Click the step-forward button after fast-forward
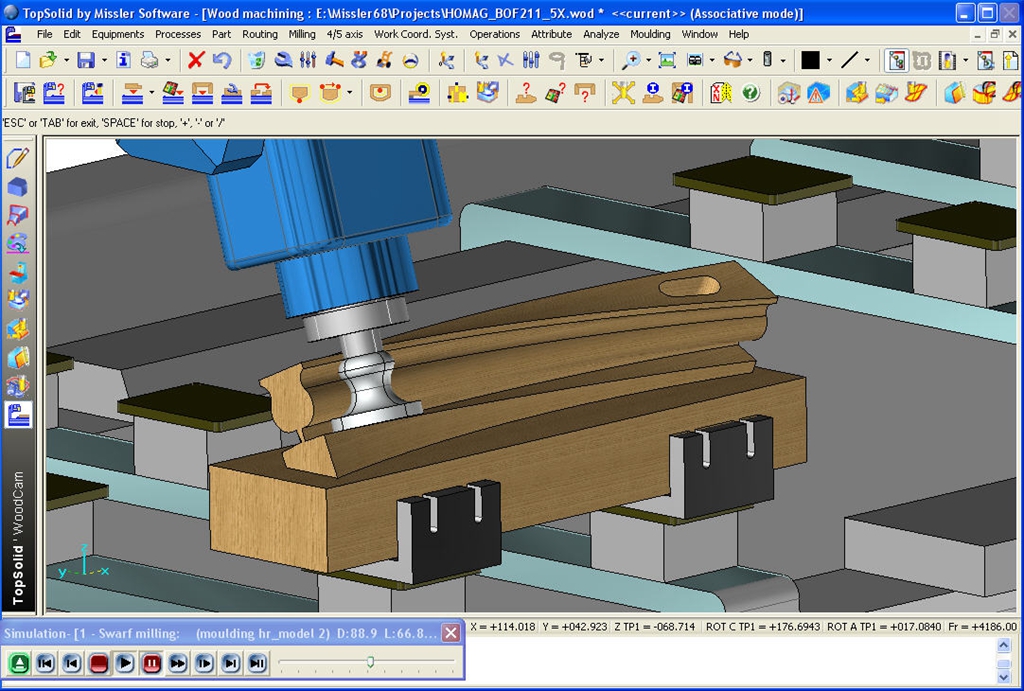 [204, 664]
